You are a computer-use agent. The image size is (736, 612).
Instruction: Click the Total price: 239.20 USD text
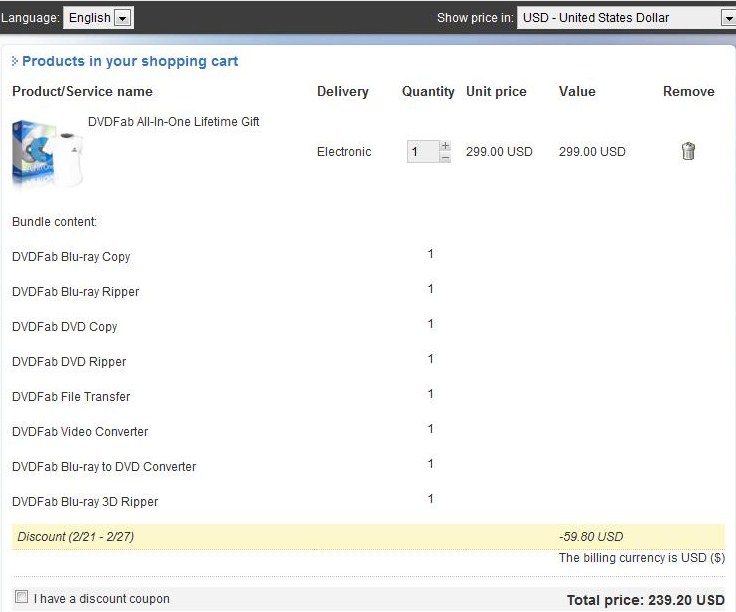pyautogui.click(x=646, y=600)
